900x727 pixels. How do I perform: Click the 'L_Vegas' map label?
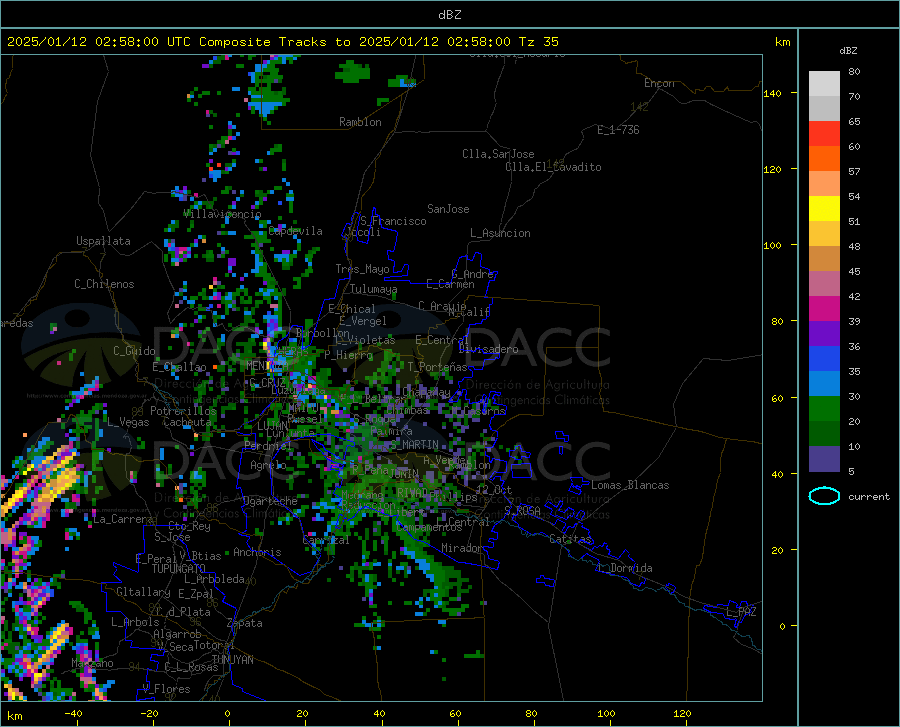(x=128, y=422)
